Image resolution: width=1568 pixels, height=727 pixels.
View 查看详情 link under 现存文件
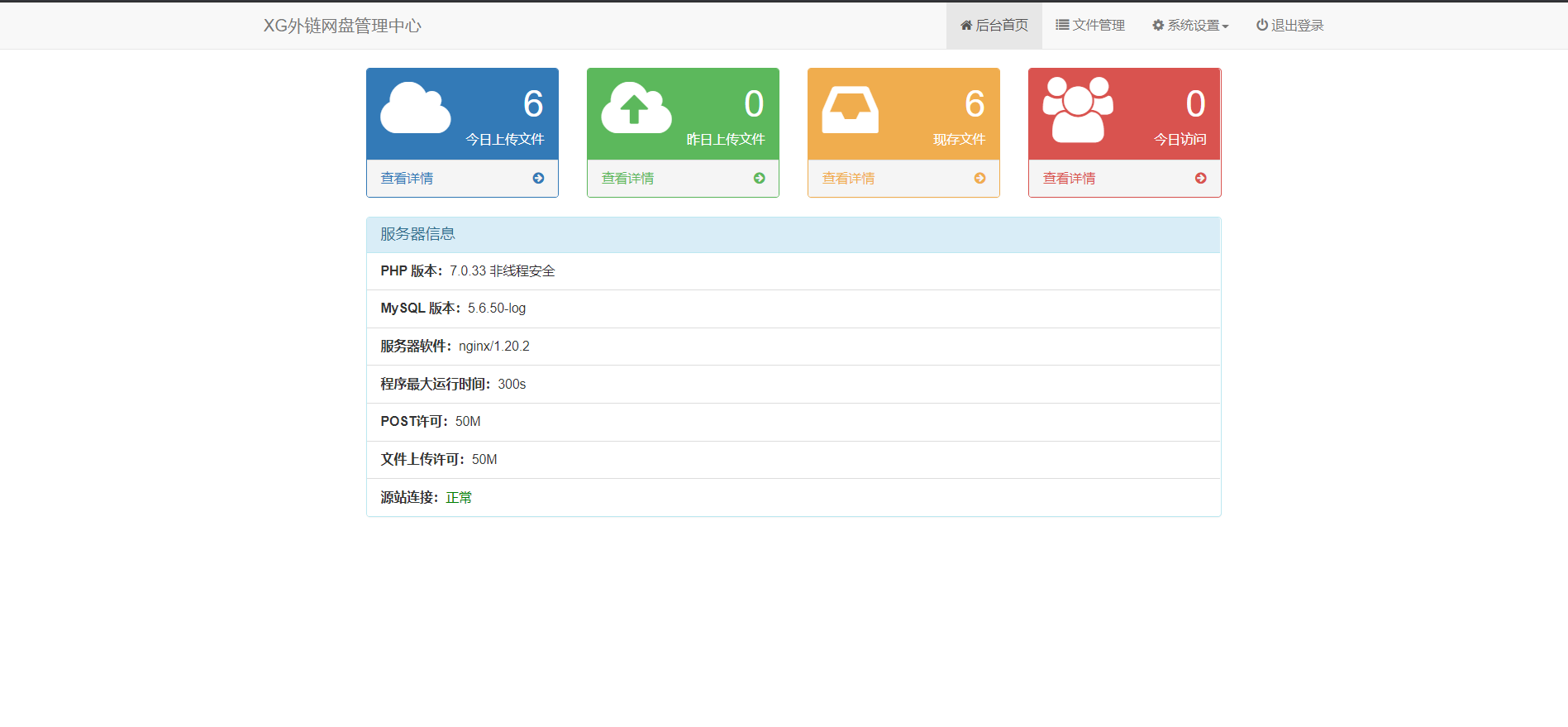pyautogui.click(x=848, y=178)
